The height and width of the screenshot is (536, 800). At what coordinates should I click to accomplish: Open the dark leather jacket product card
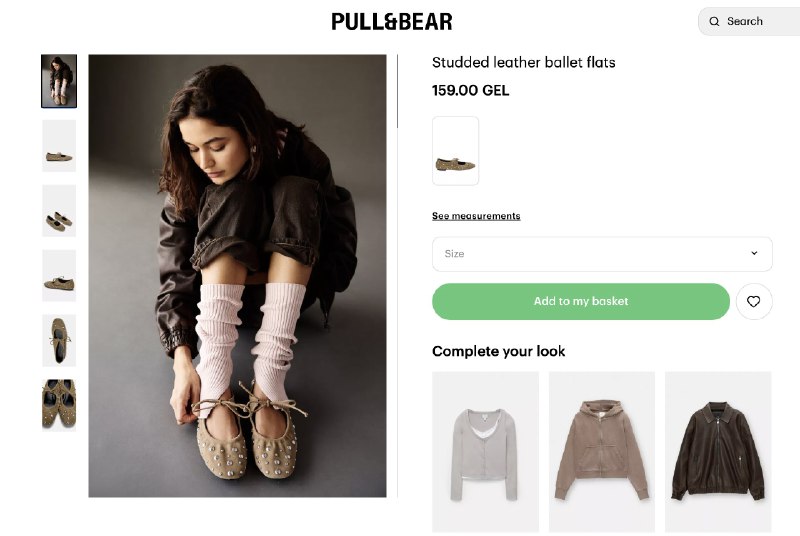pos(718,452)
